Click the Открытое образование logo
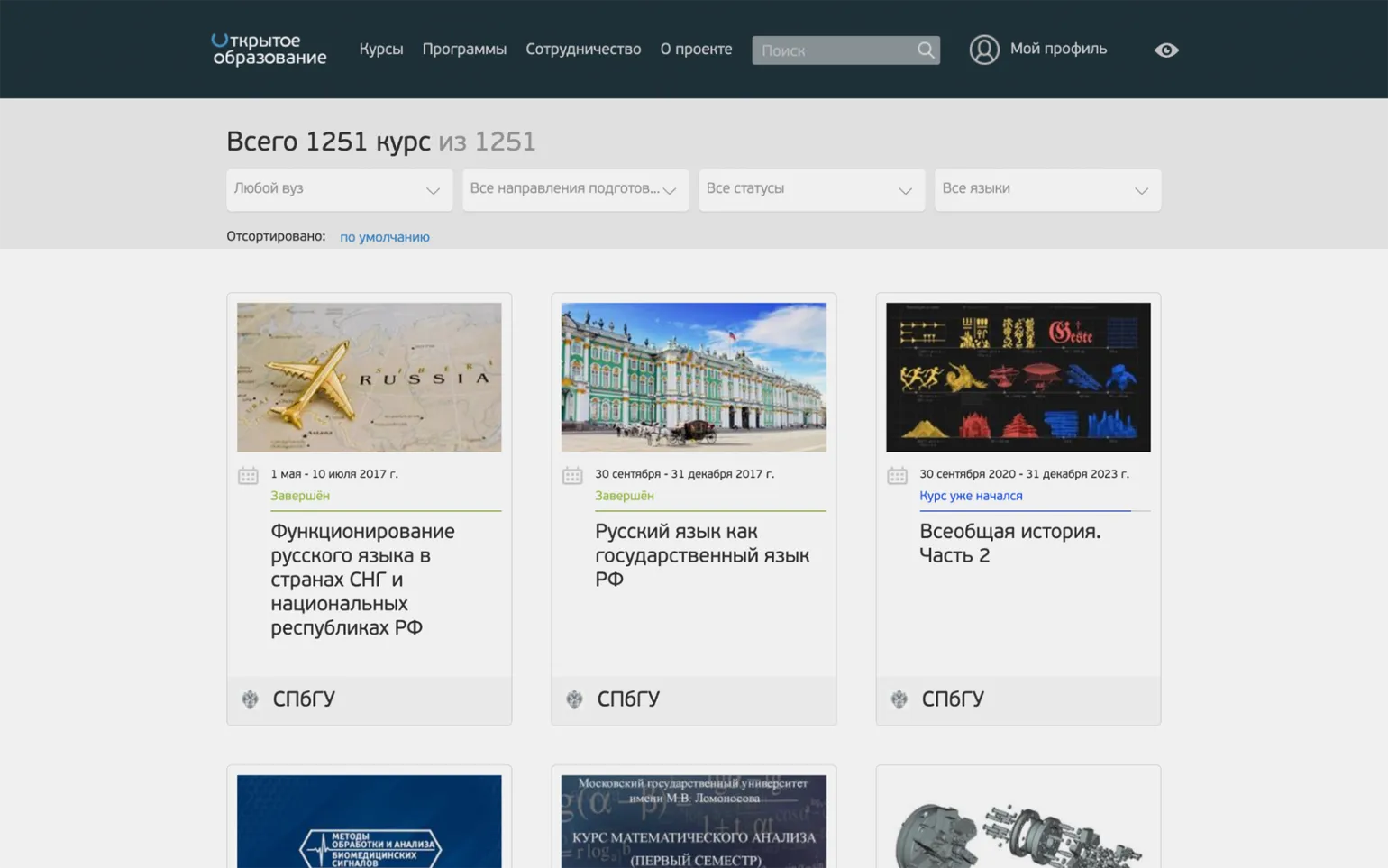The height and width of the screenshot is (868, 1388). [269, 50]
